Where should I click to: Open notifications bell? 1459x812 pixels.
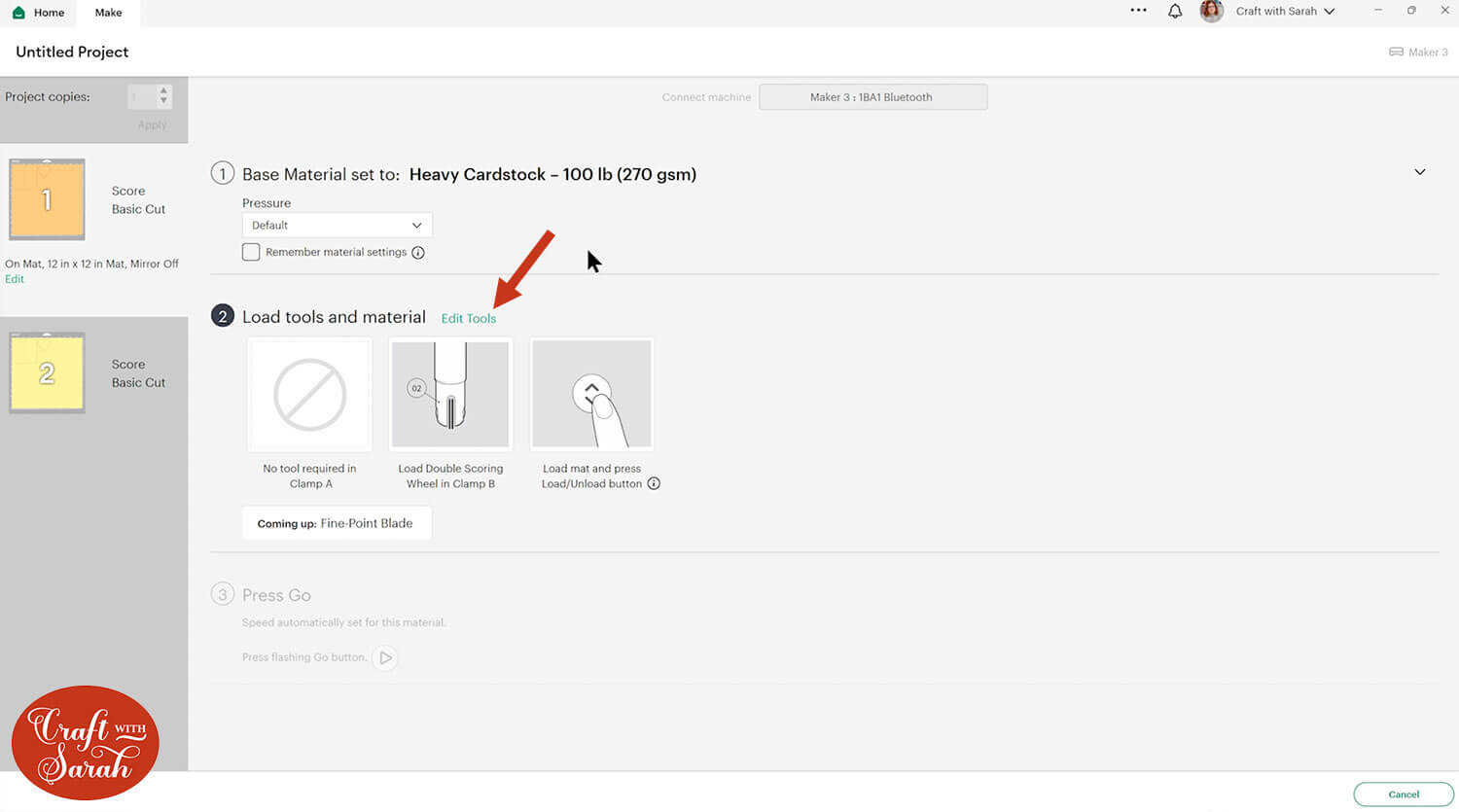click(1175, 12)
